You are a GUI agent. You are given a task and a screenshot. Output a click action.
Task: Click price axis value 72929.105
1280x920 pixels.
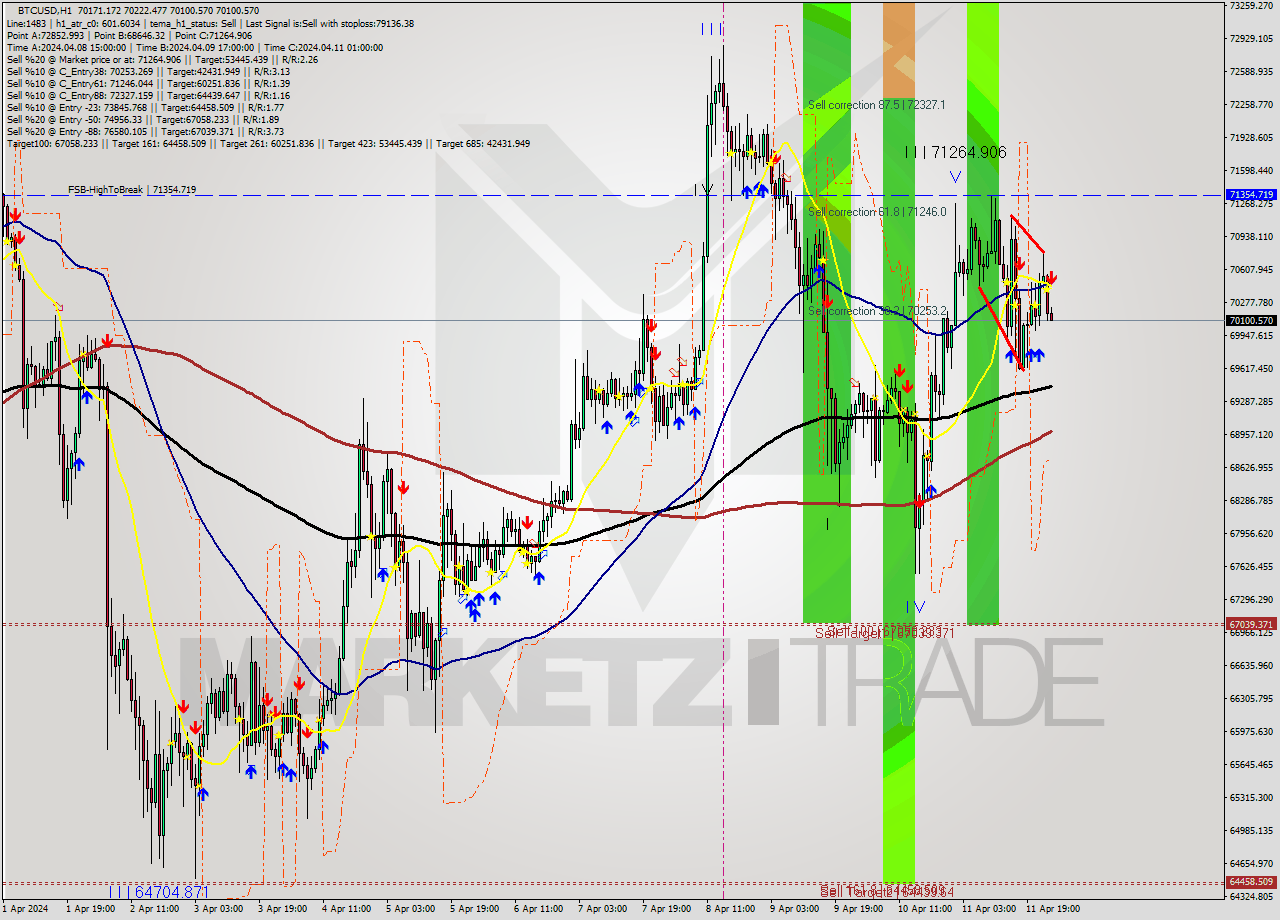point(1251,39)
